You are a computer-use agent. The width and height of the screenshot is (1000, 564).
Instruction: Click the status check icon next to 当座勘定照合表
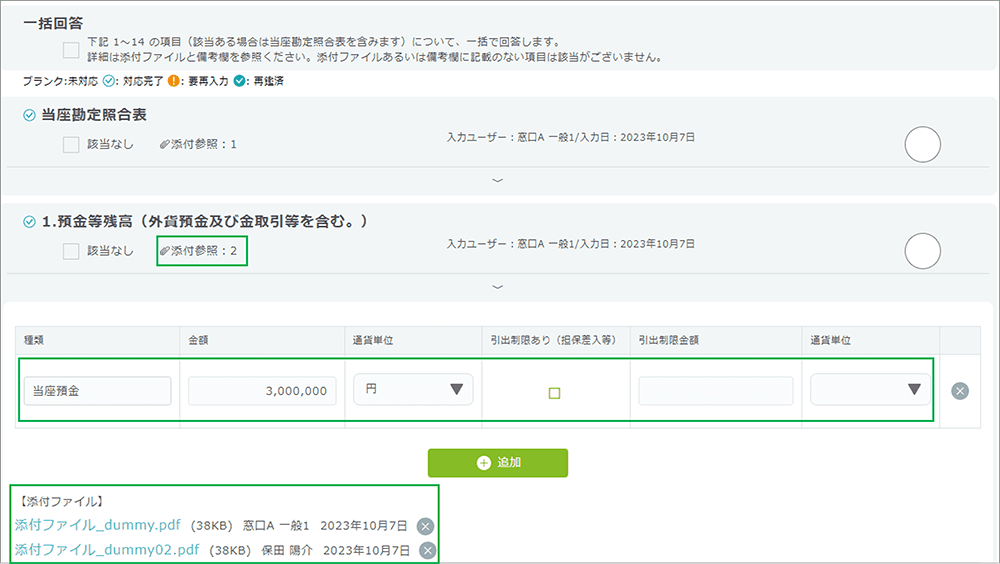click(29, 116)
